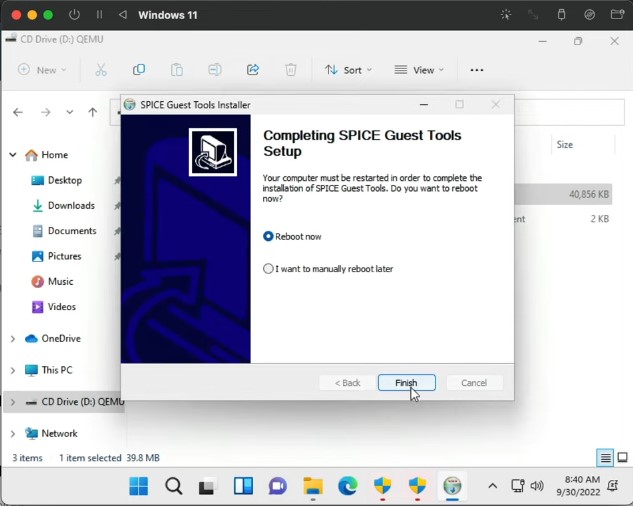Open File Explorer from taskbar

[313, 486]
